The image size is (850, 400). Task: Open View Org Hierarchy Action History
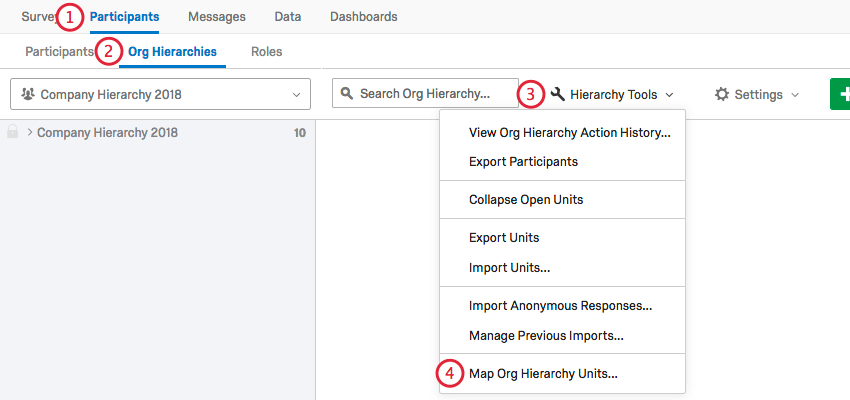pos(569,132)
